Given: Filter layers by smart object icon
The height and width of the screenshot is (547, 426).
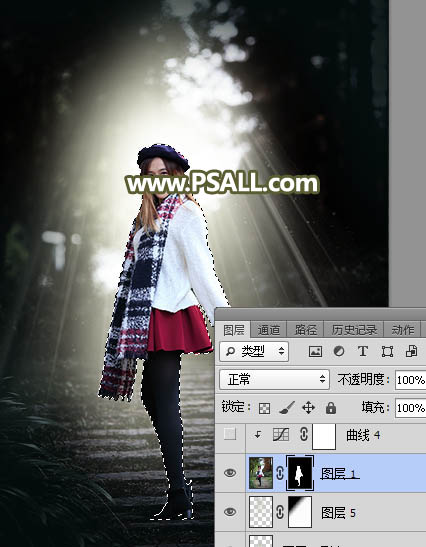Looking at the screenshot, I should click(x=412, y=351).
